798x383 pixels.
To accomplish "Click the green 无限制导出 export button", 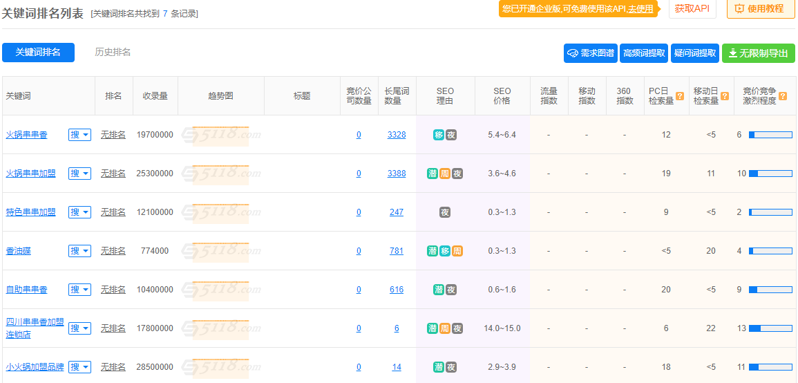I will coord(758,53).
